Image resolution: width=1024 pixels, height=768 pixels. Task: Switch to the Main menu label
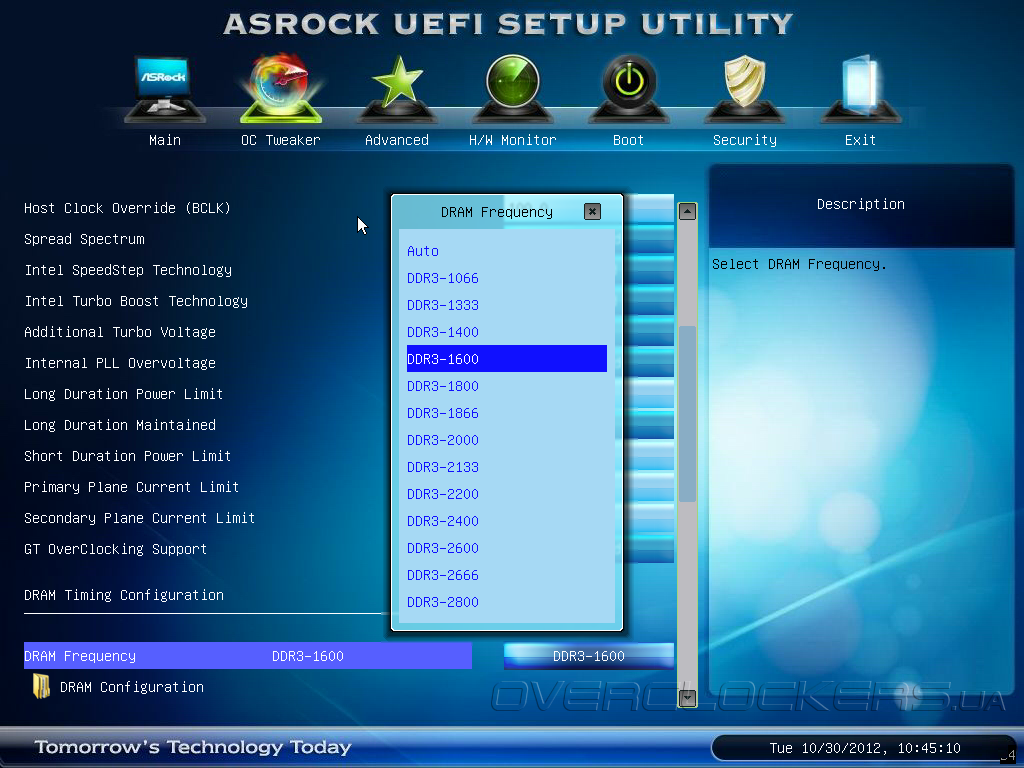point(165,140)
